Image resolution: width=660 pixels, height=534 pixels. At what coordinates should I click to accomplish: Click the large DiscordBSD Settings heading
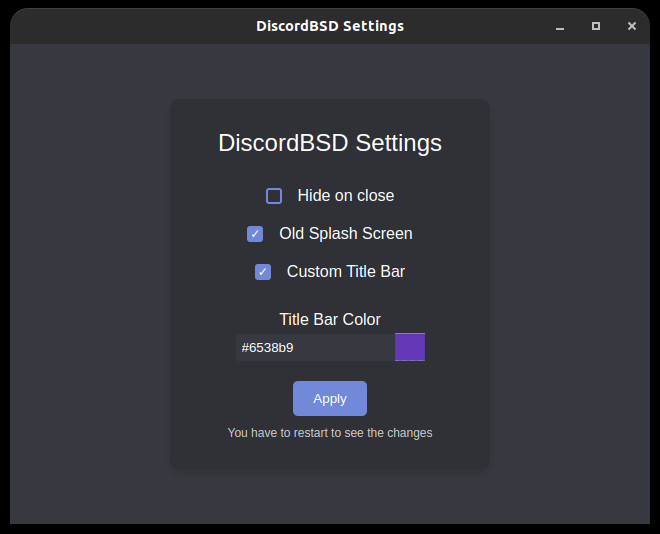click(330, 143)
